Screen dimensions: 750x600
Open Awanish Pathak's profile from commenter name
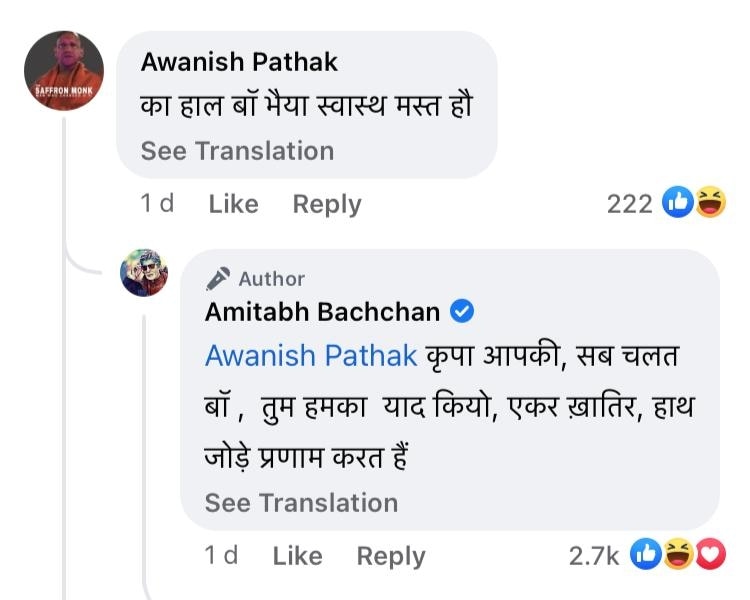coord(239,62)
